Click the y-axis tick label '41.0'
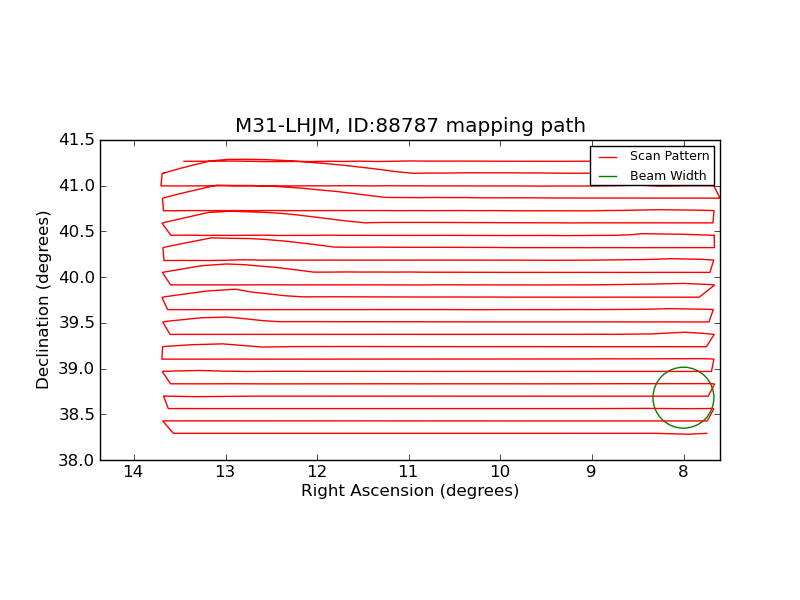 (x=77, y=186)
